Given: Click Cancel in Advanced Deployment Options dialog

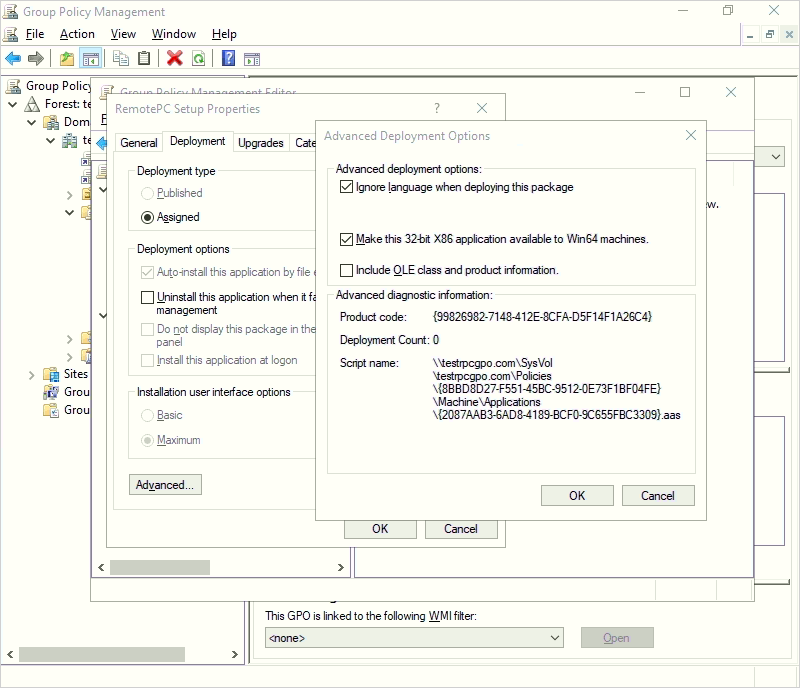Looking at the screenshot, I should 657,495.
